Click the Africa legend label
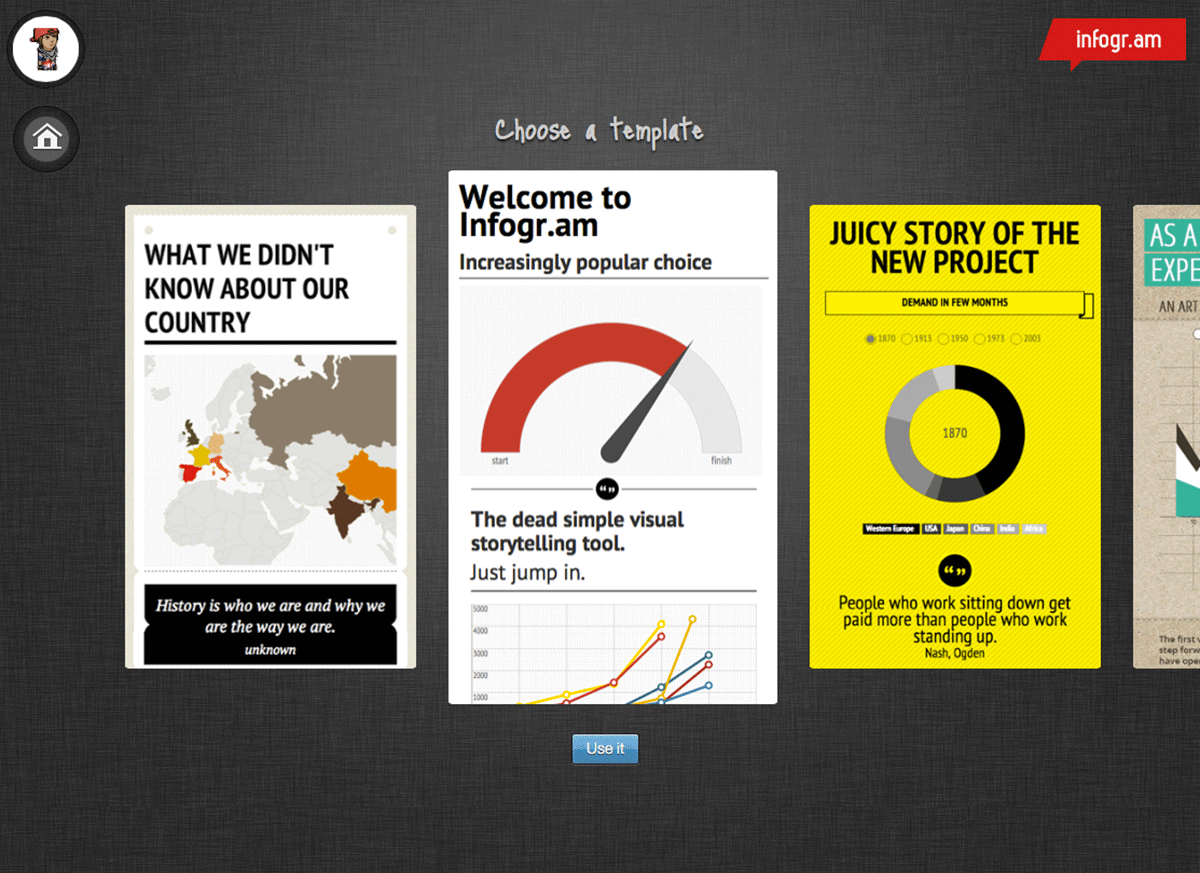The height and width of the screenshot is (873, 1200). tap(1034, 528)
